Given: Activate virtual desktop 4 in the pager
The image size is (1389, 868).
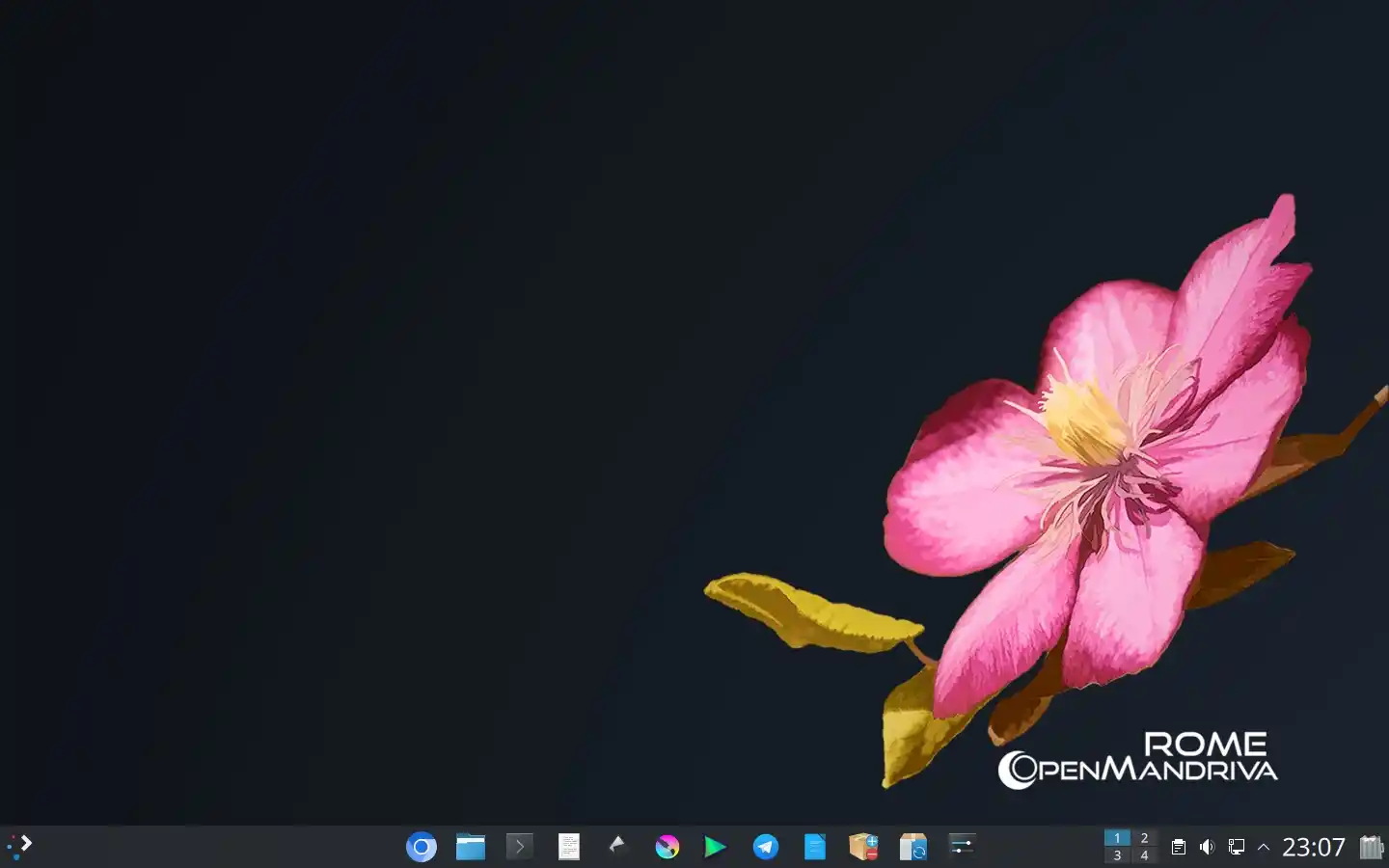Looking at the screenshot, I should tap(1143, 855).
